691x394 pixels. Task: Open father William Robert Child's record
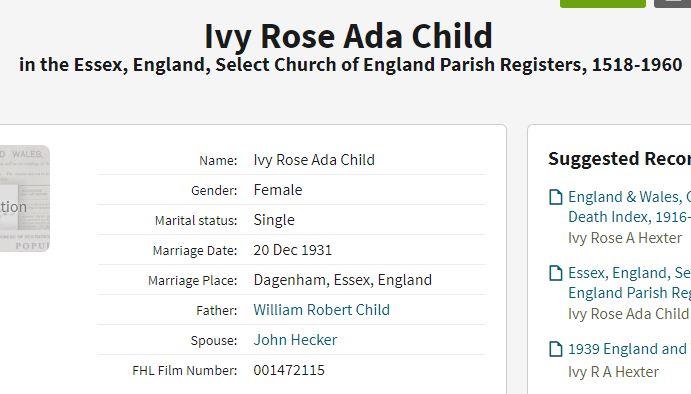(x=321, y=310)
